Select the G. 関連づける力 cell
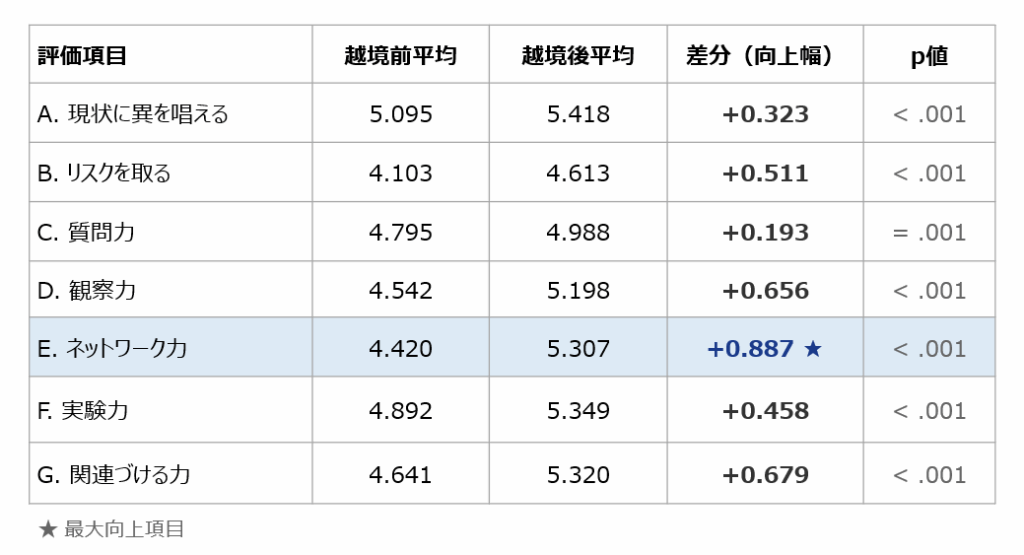This screenshot has width=1024, height=555. point(114,474)
